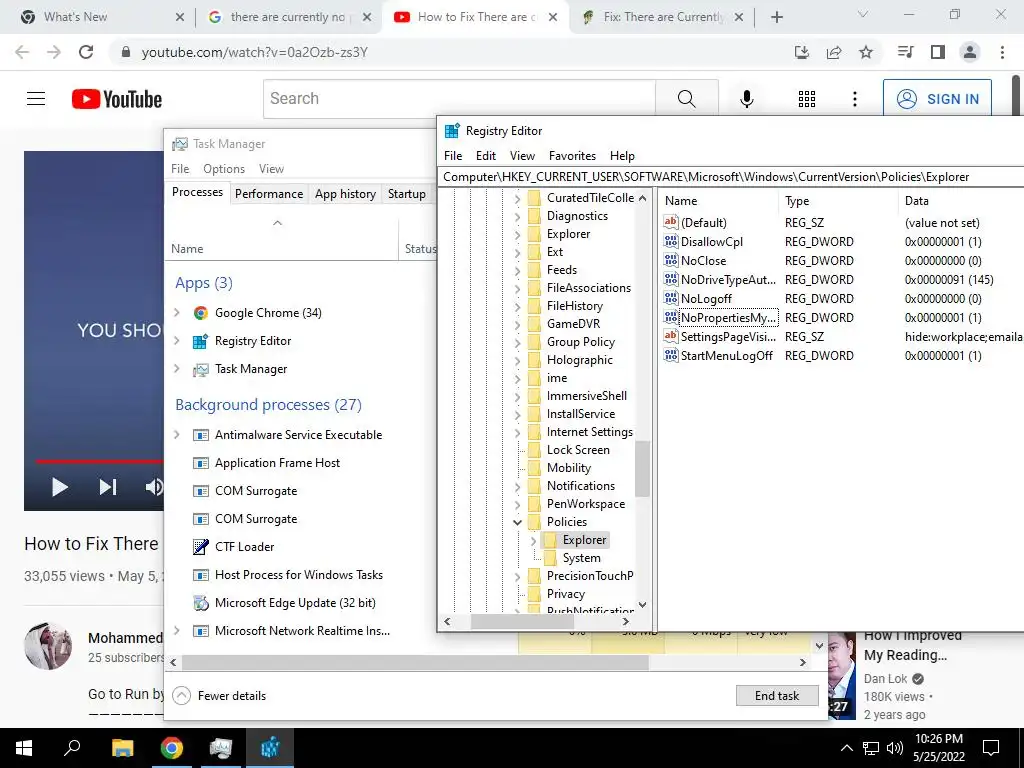Click the Task Manager horizontal scrollbar
The width and height of the screenshot is (1024, 768).
pyautogui.click(x=415, y=662)
